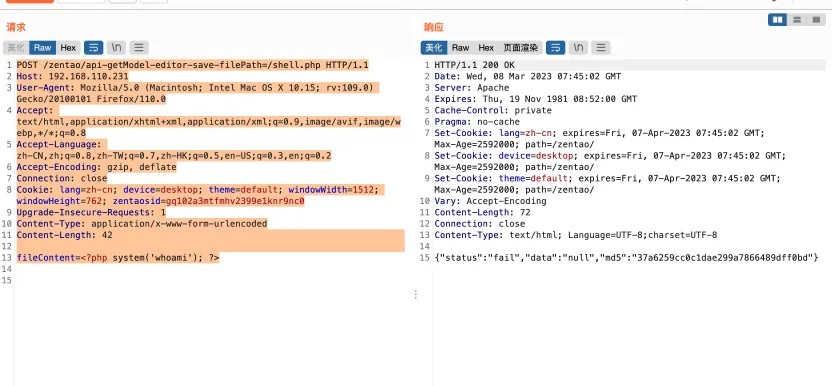Click the Set-Cookie: device=desktop response line
The width and height of the screenshot is (832, 386).
point(610,156)
